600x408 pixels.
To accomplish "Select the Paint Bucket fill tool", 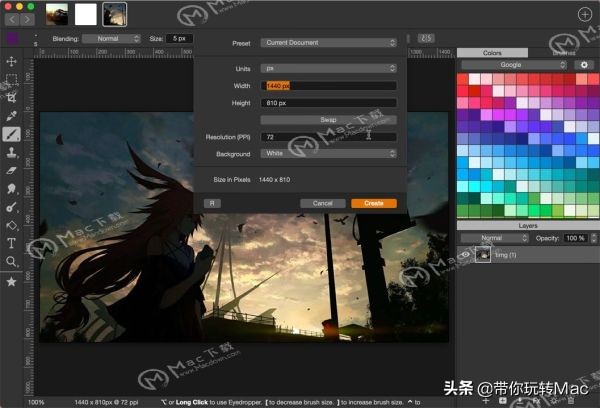I will [x=11, y=225].
